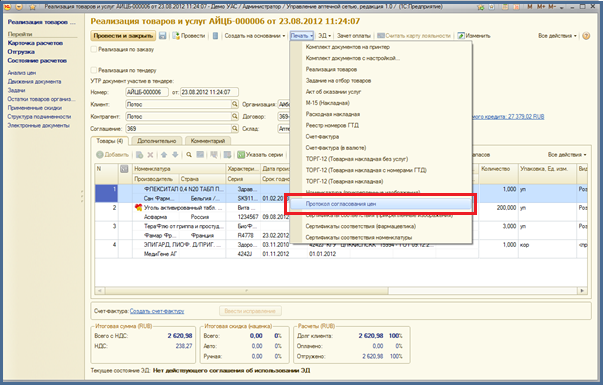Click the Указать серии icon button
605x386 pixels.
(x=260, y=155)
